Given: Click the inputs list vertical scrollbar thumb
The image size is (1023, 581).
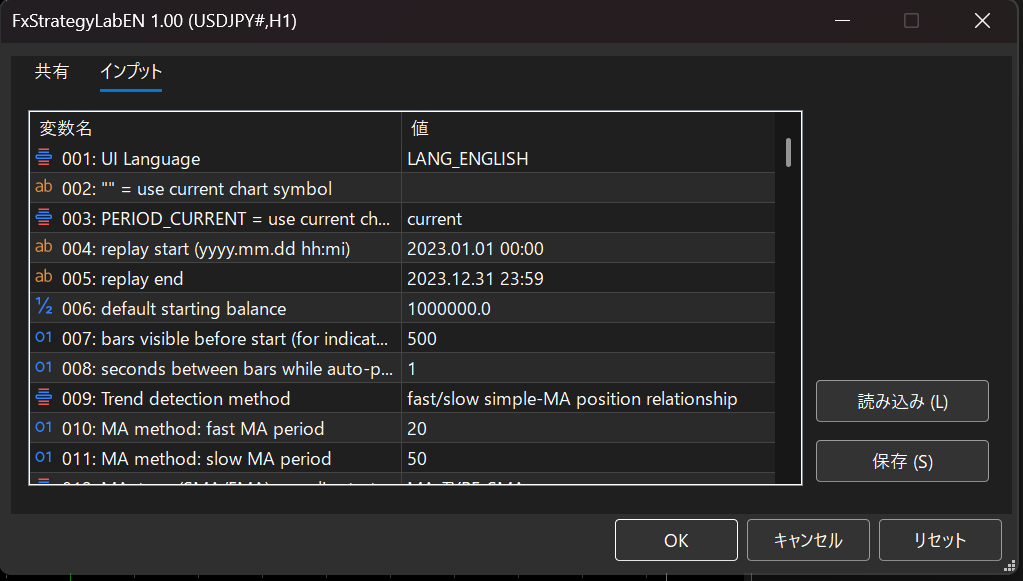Looking at the screenshot, I should [788, 152].
